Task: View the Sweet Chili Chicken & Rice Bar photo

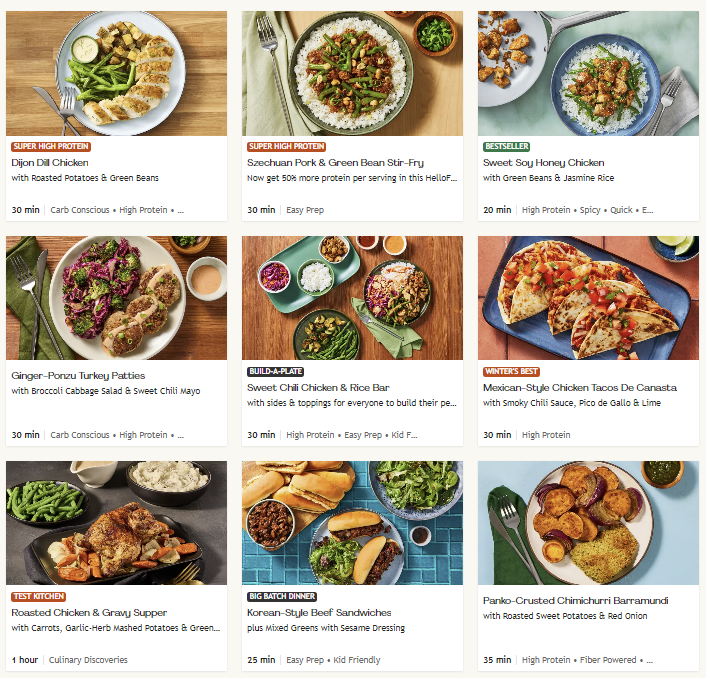Action: coord(352,298)
